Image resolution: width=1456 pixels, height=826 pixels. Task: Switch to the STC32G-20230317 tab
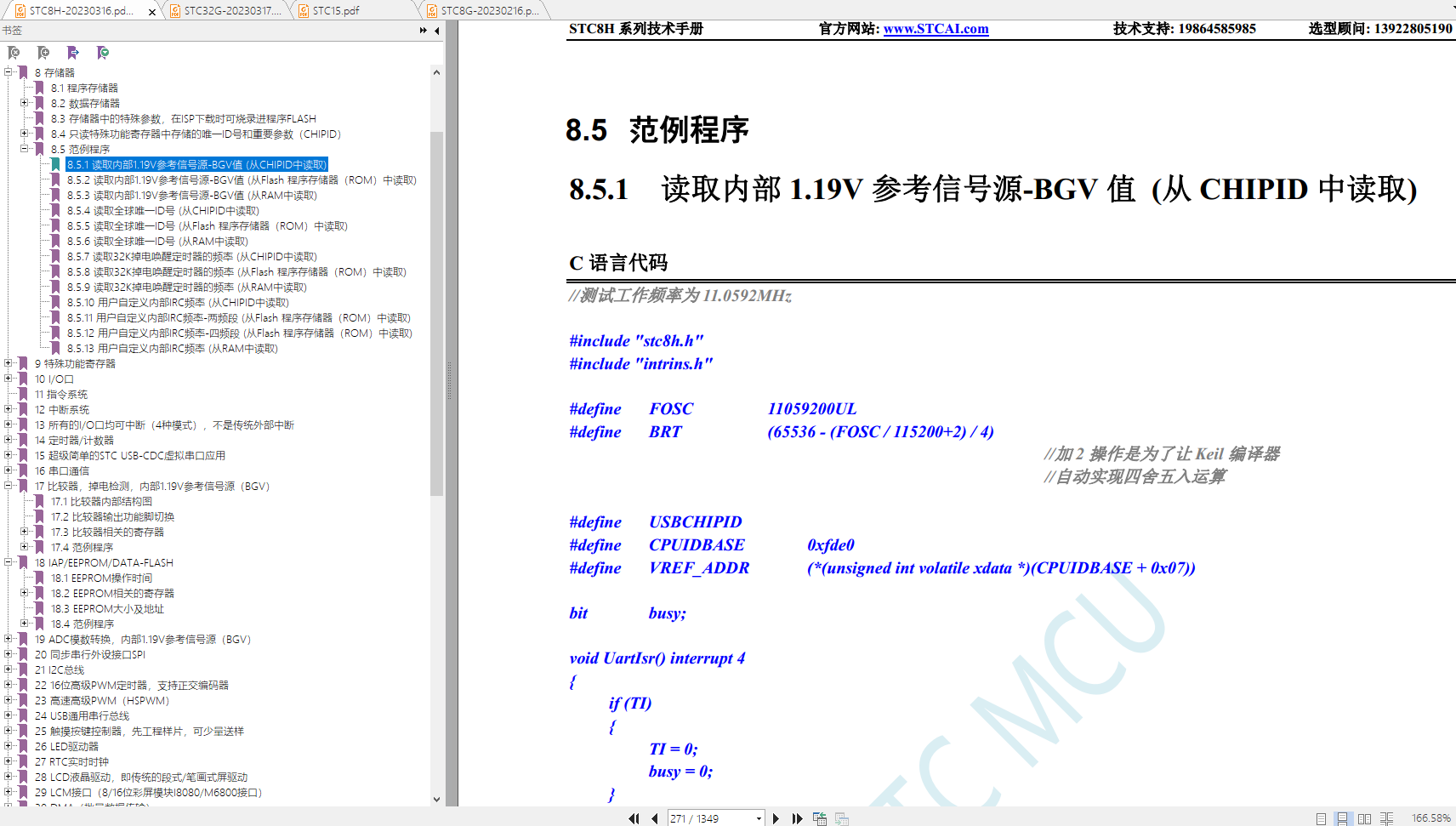click(226, 10)
